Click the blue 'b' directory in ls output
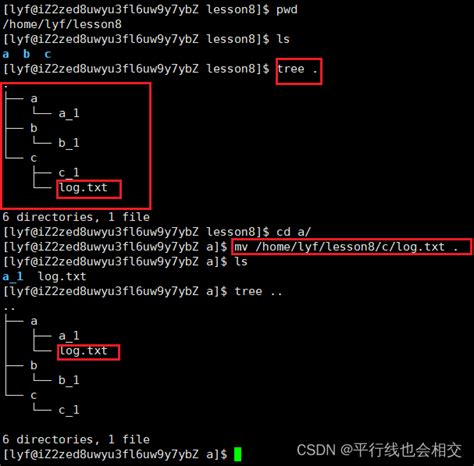The height and width of the screenshot is (466, 474). (x=26, y=54)
